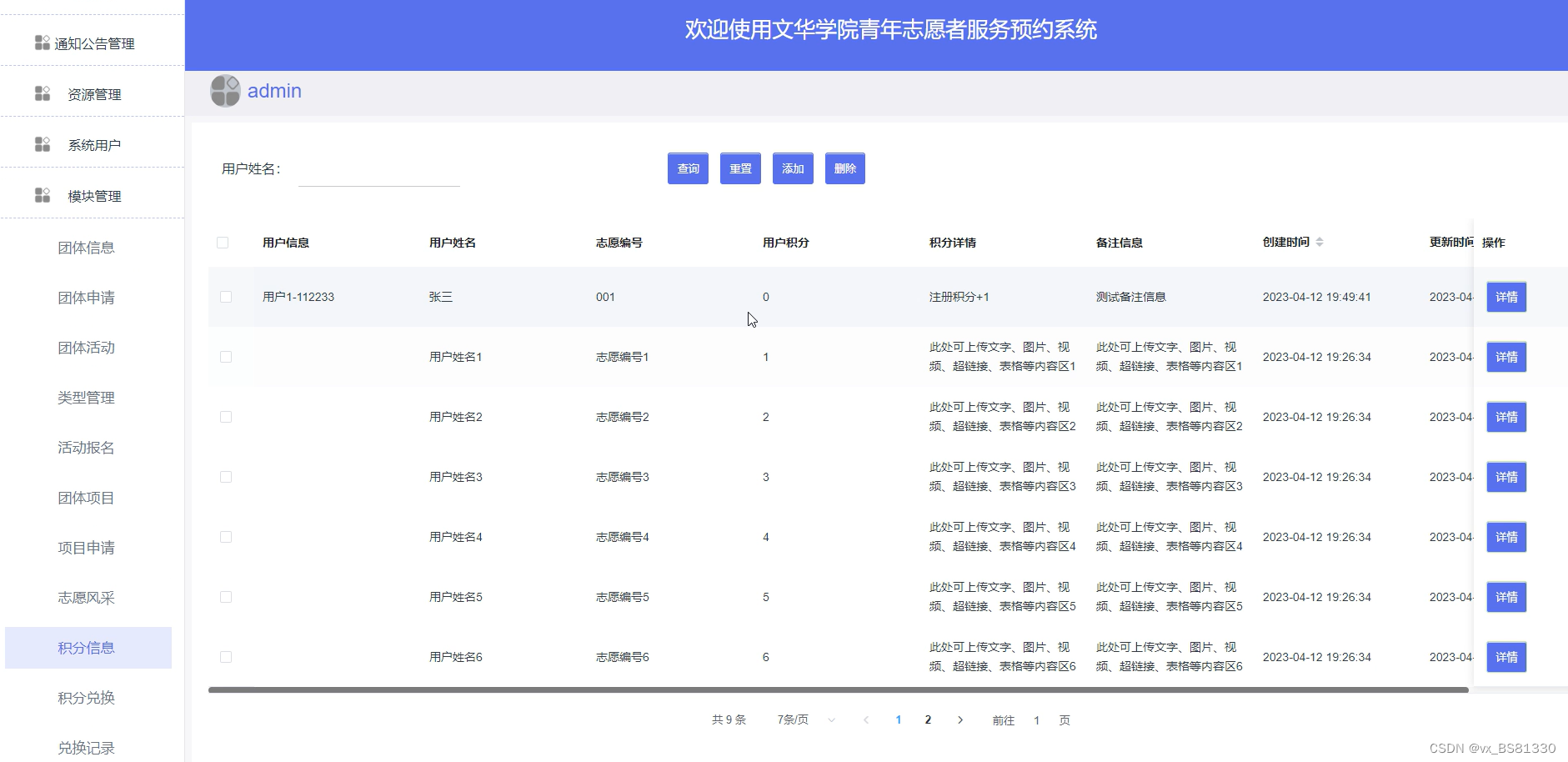Click 用户1-112233 cell
1568x762 pixels.
click(298, 297)
